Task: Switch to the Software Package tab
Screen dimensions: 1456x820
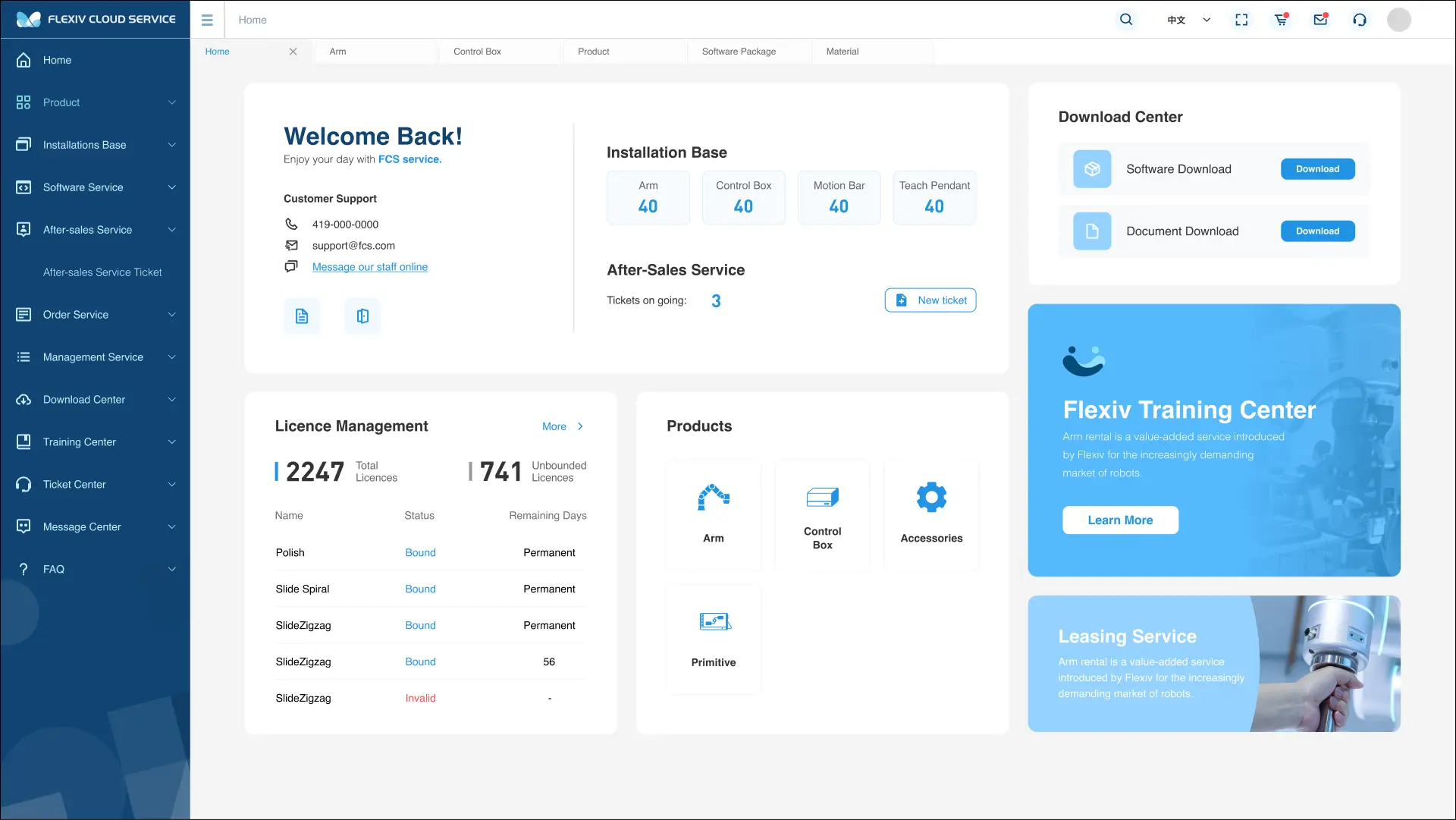Action: [739, 52]
